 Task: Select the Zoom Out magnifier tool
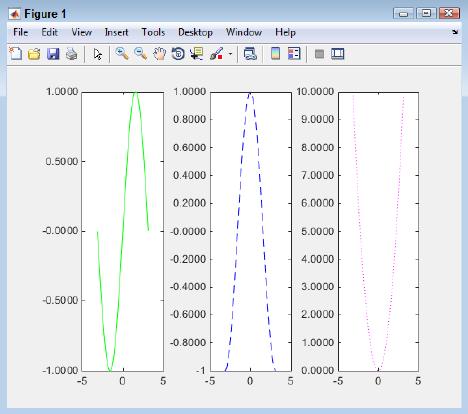click(x=140, y=53)
